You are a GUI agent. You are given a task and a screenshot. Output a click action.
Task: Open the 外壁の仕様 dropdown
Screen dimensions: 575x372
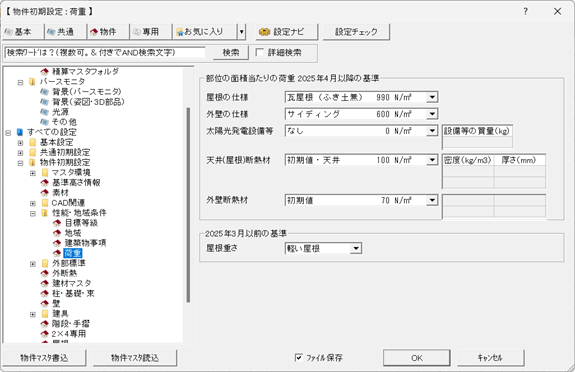click(432, 114)
